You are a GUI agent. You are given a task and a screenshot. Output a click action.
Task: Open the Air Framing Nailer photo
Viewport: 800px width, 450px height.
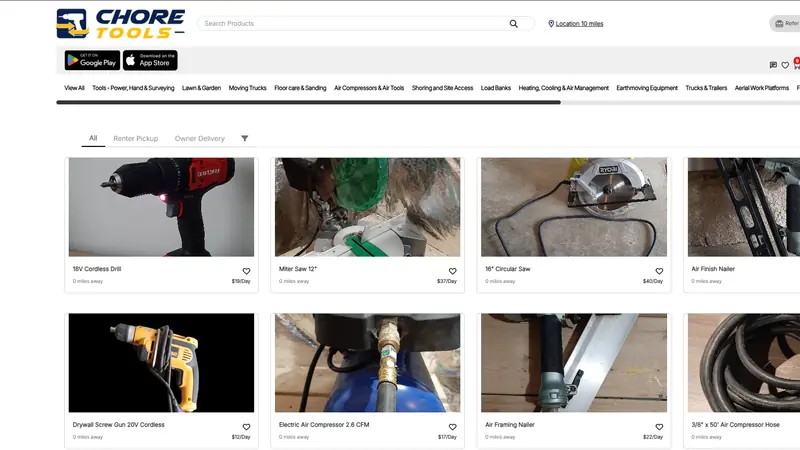574,363
